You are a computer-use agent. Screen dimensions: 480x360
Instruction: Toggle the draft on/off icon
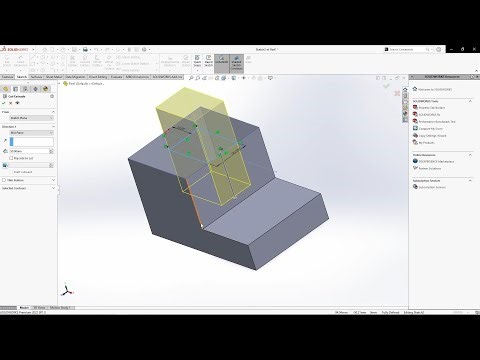(5, 165)
